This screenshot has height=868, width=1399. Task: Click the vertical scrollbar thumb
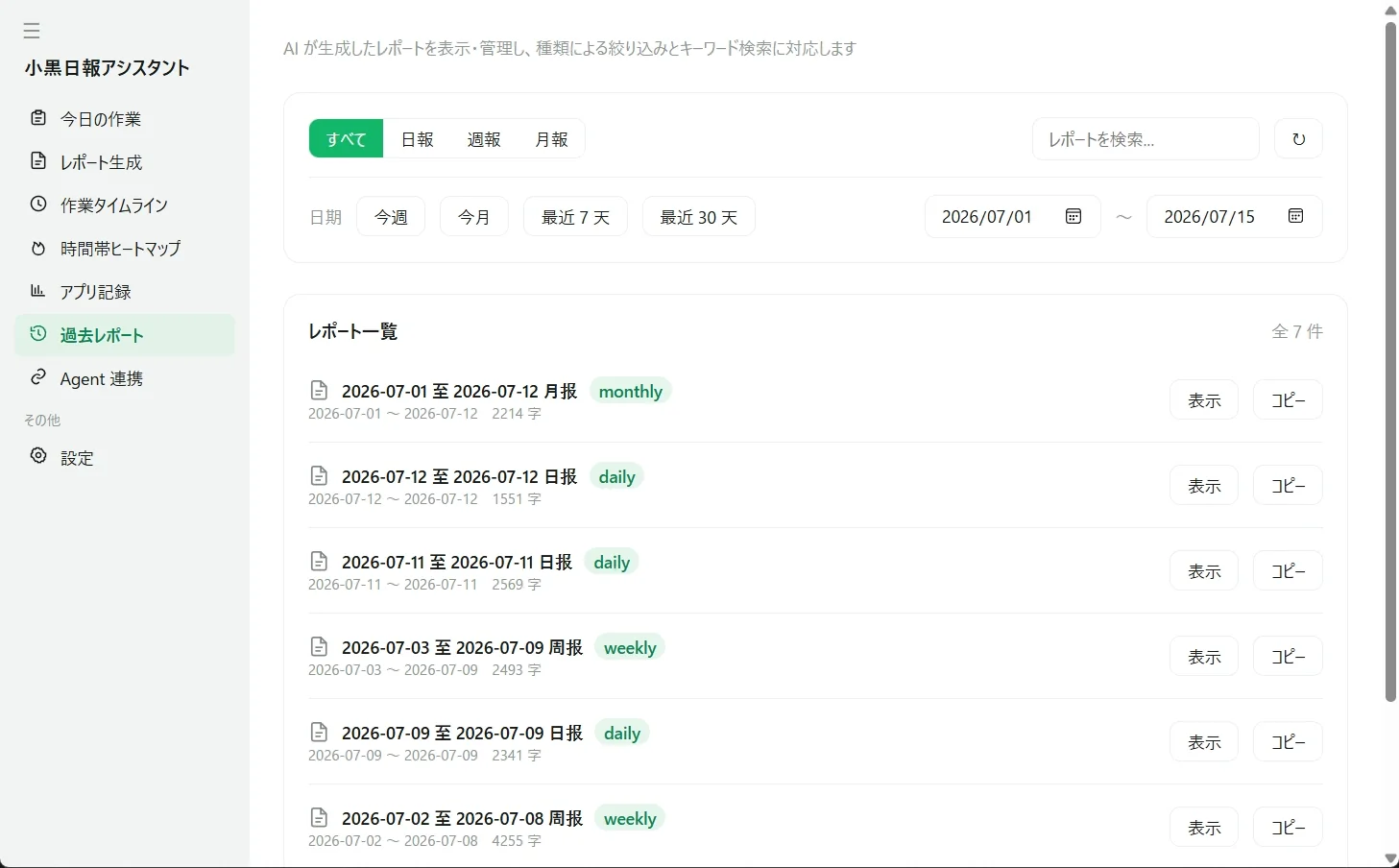click(x=1390, y=362)
